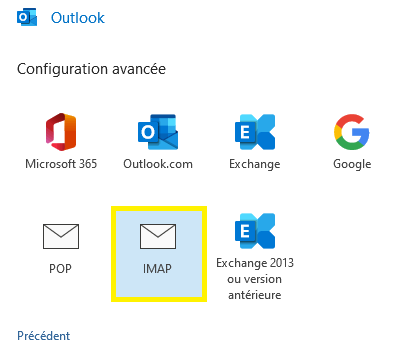
Task: Click the Google text label
Action: coord(352,164)
